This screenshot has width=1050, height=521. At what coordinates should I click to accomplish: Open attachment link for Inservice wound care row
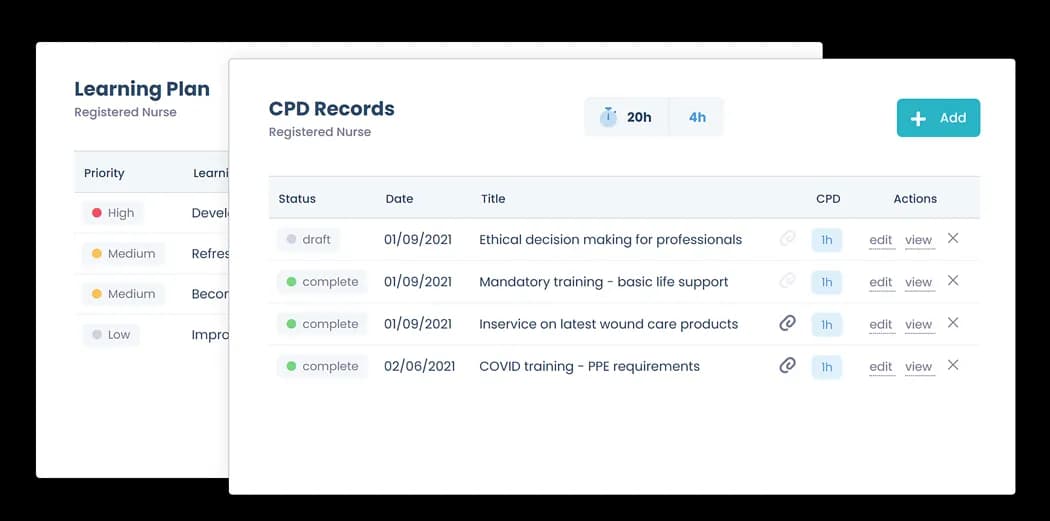(x=788, y=323)
